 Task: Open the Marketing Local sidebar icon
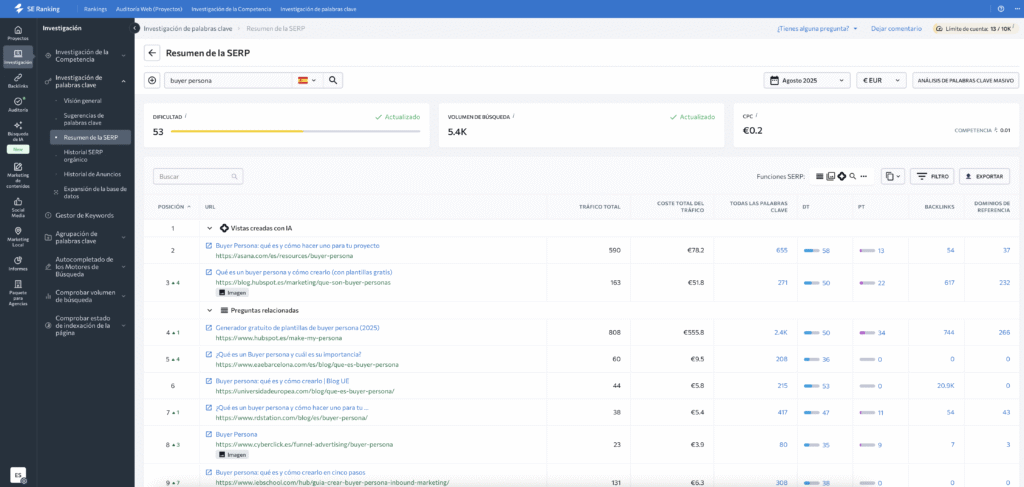pyautogui.click(x=18, y=234)
